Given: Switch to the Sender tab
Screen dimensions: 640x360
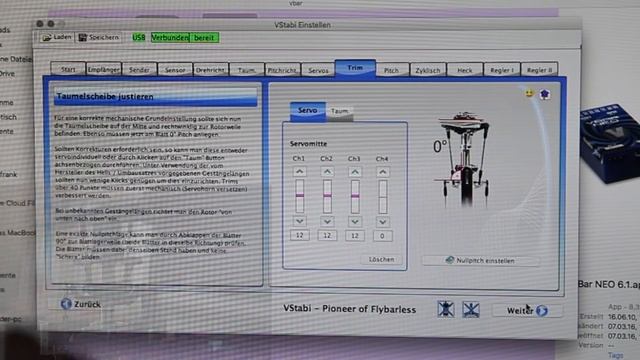Looking at the screenshot, I should pyautogui.click(x=139, y=70).
